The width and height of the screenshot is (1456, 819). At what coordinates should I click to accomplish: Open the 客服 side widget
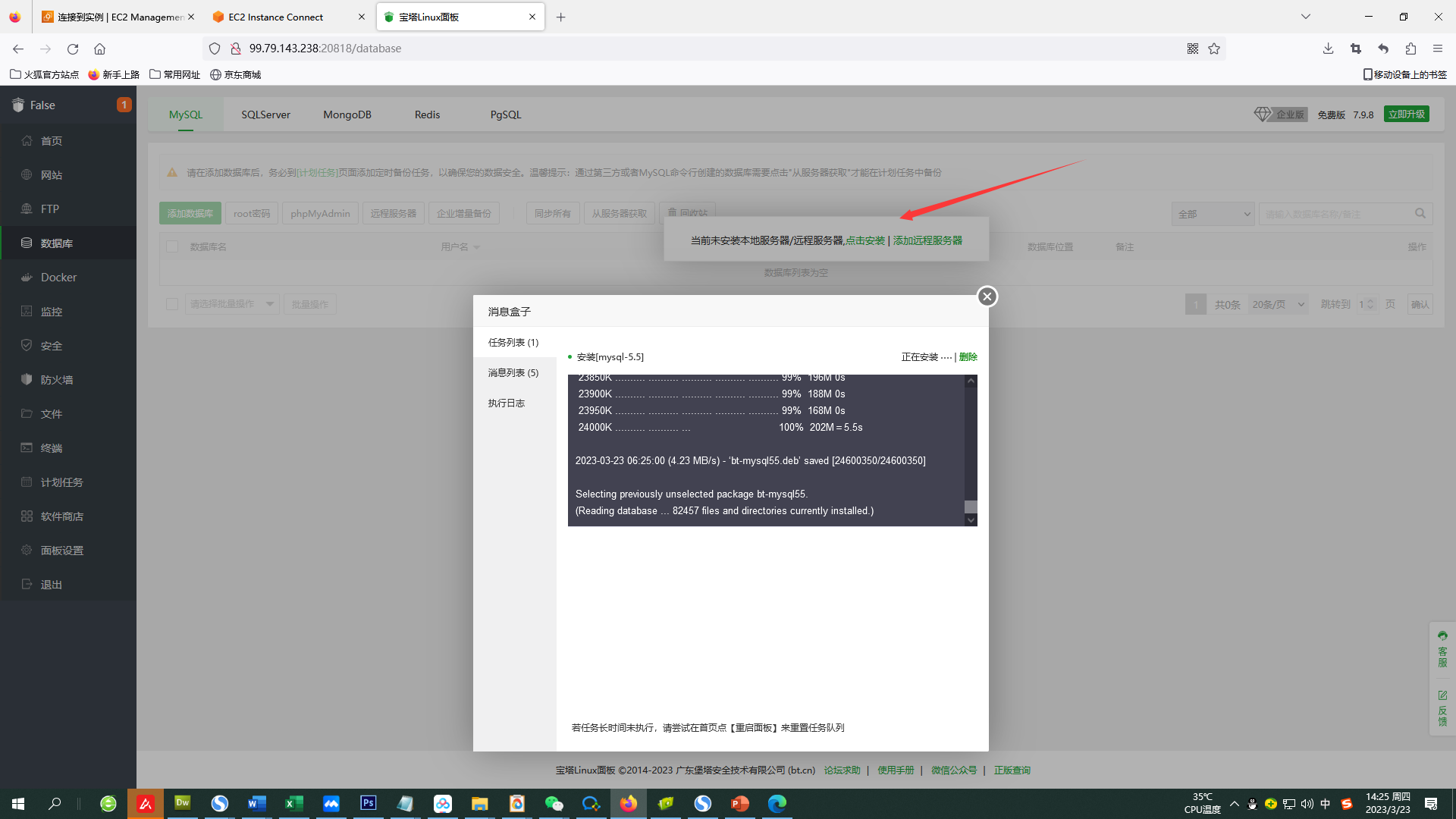[1442, 649]
